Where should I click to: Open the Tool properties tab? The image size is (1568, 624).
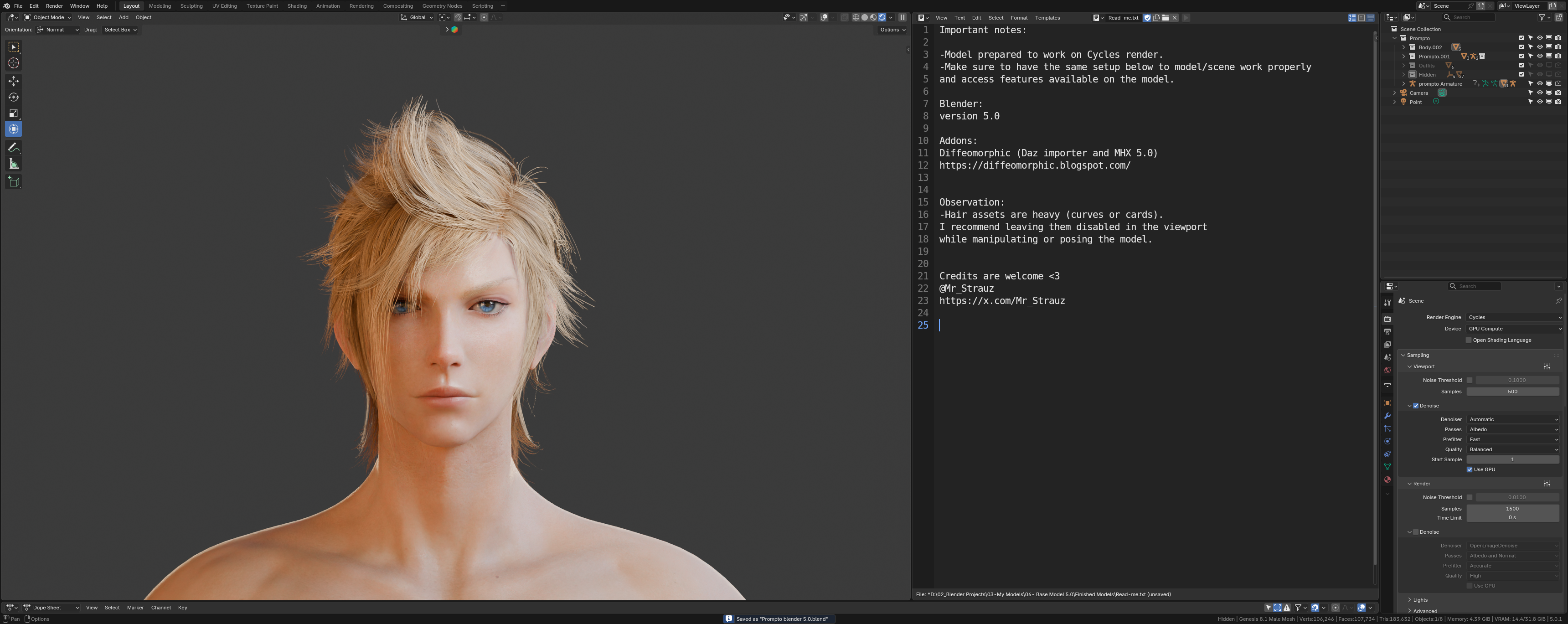click(x=1387, y=303)
